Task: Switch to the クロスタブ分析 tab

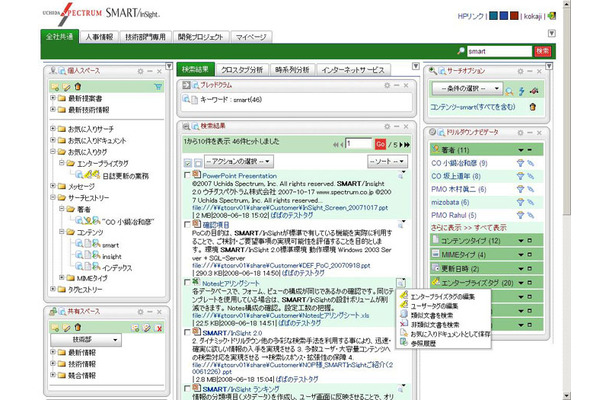Action: [x=242, y=70]
